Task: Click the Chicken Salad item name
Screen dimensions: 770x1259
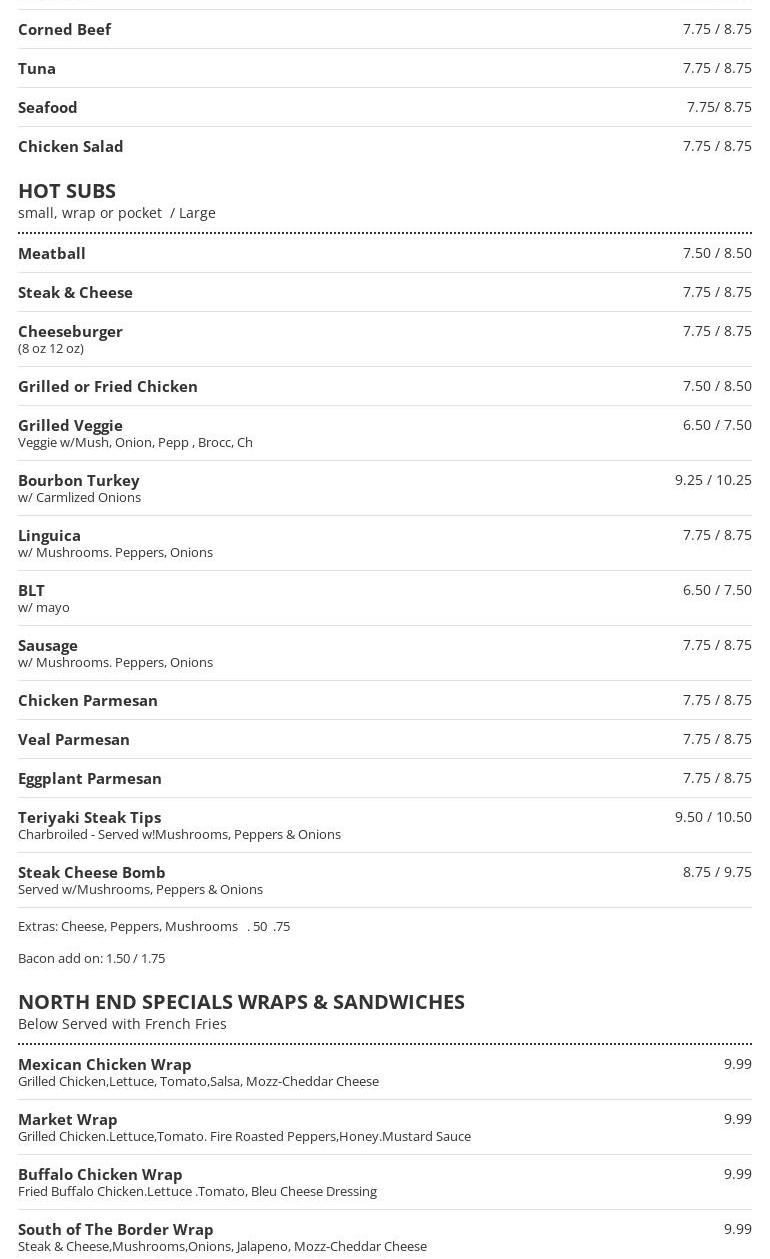Action: coord(70,146)
